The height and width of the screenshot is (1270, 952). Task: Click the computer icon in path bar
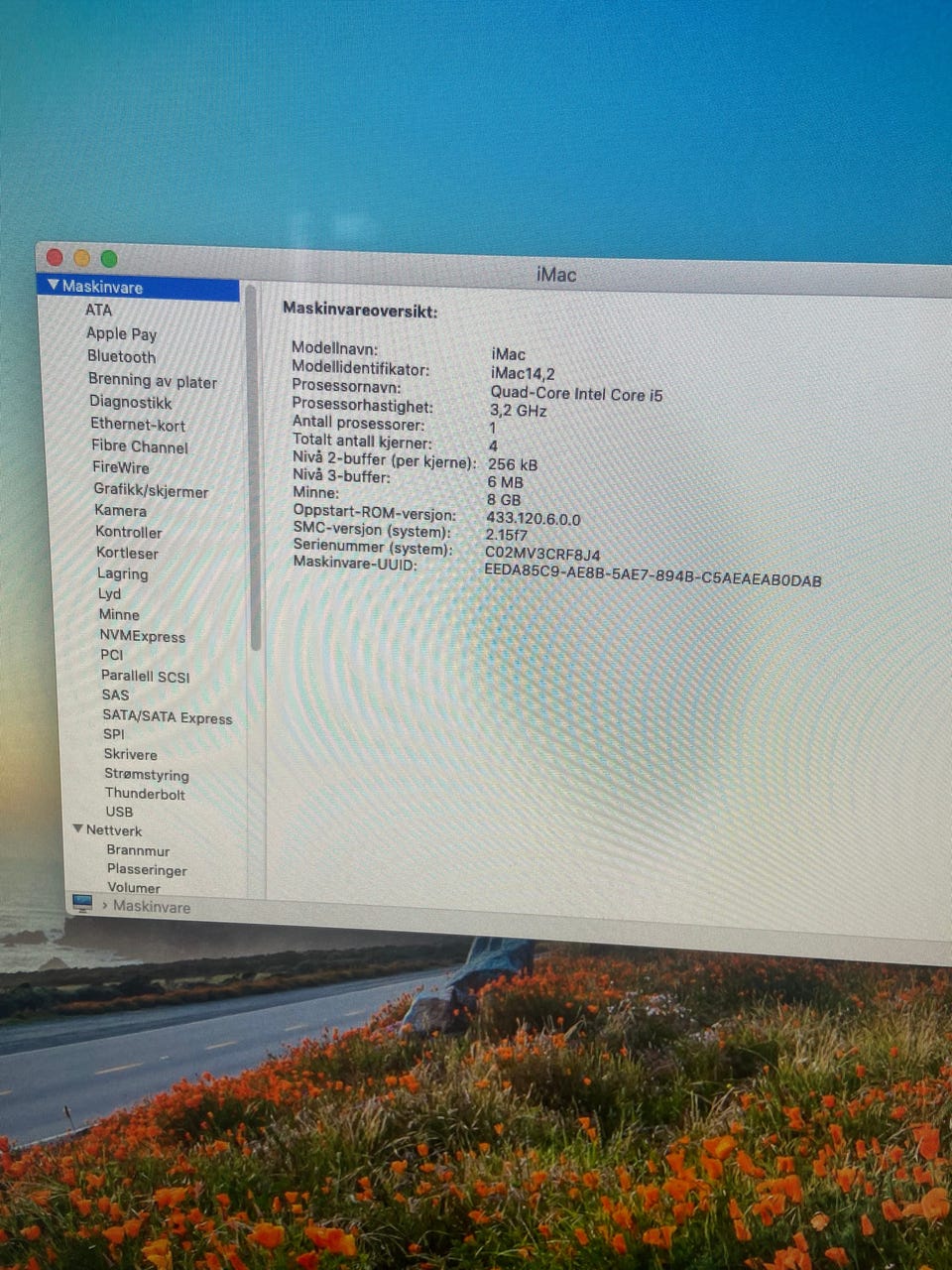[x=82, y=903]
